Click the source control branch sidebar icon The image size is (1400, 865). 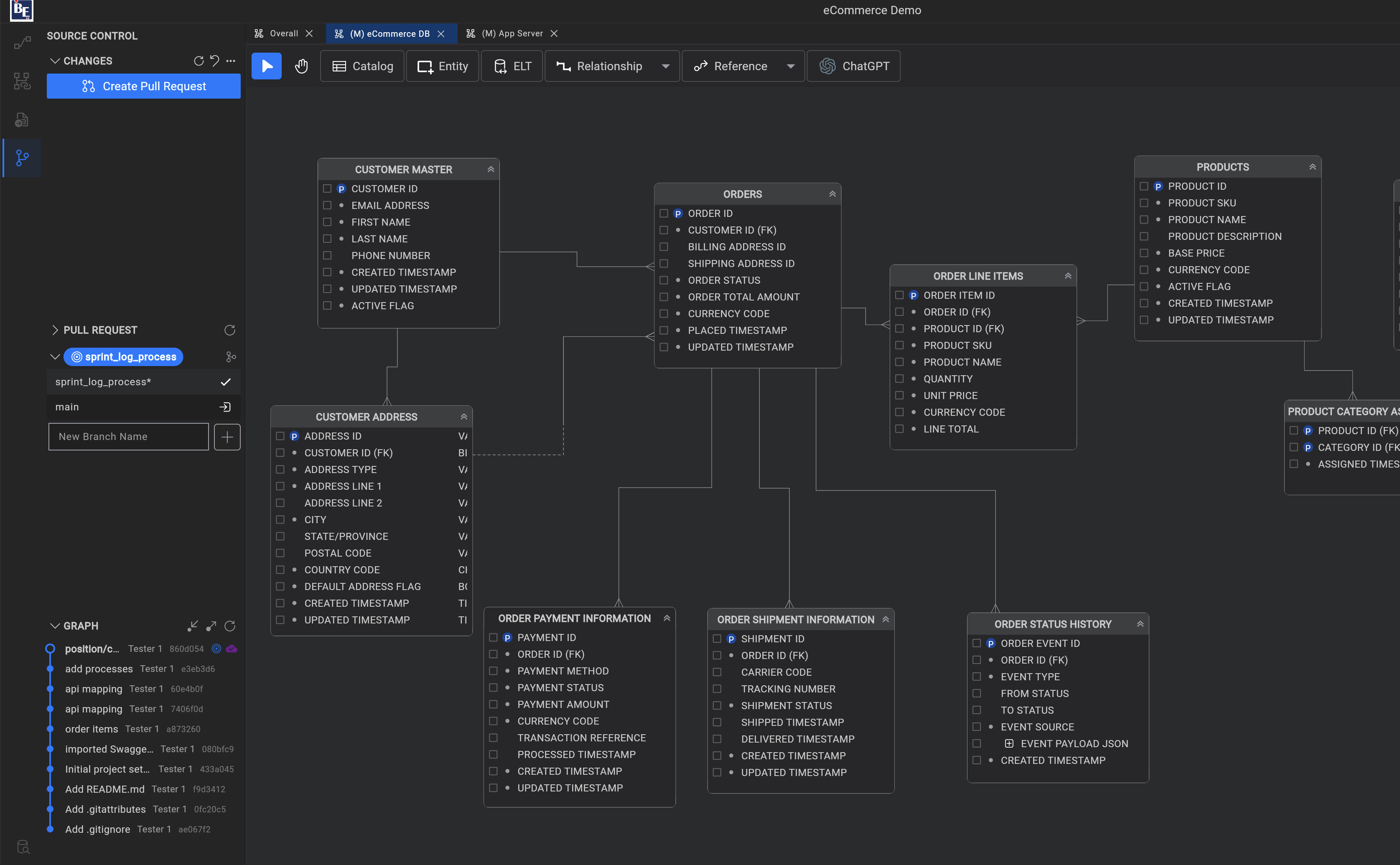[x=22, y=158]
